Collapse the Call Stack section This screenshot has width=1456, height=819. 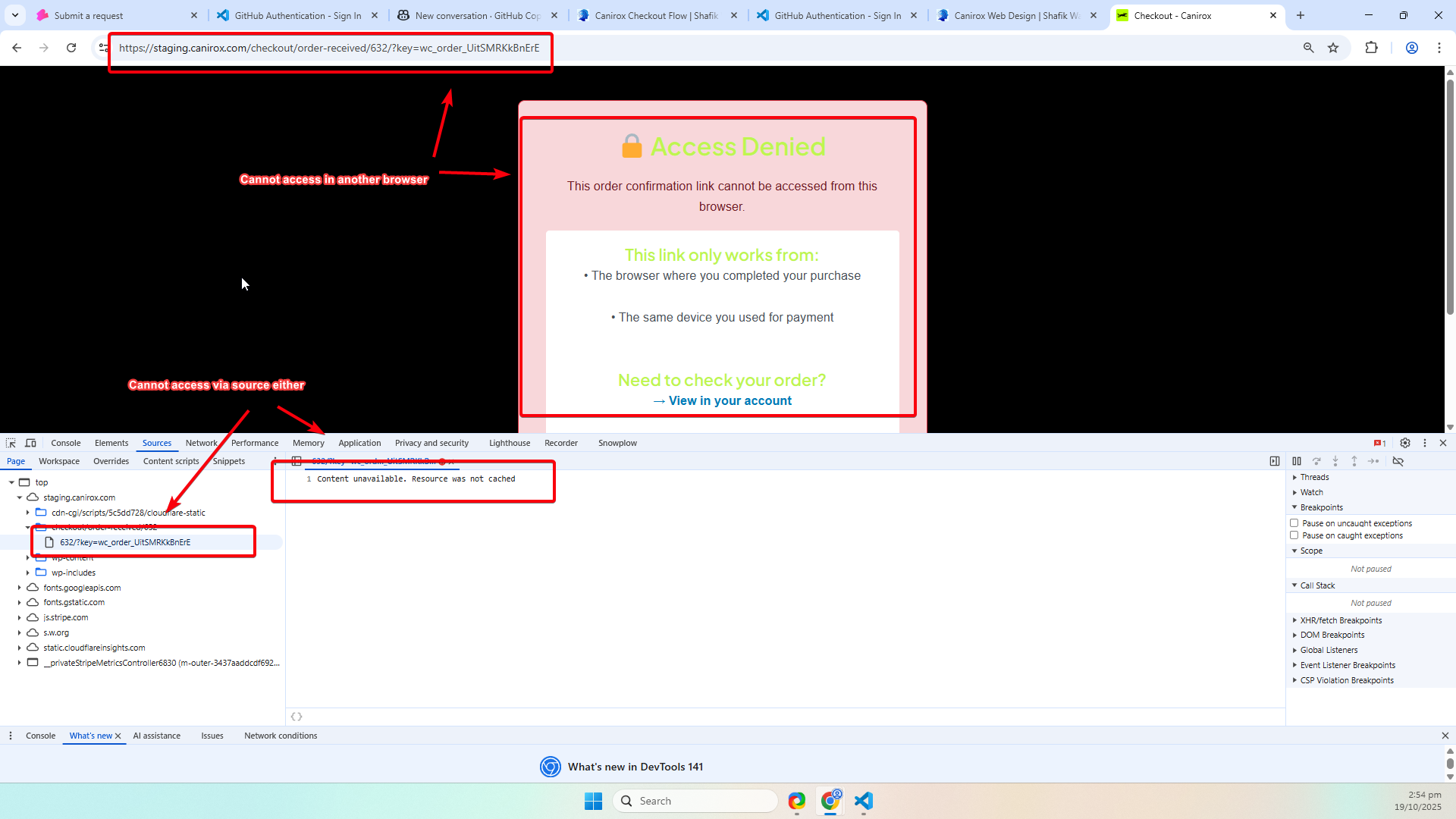[x=1316, y=585]
